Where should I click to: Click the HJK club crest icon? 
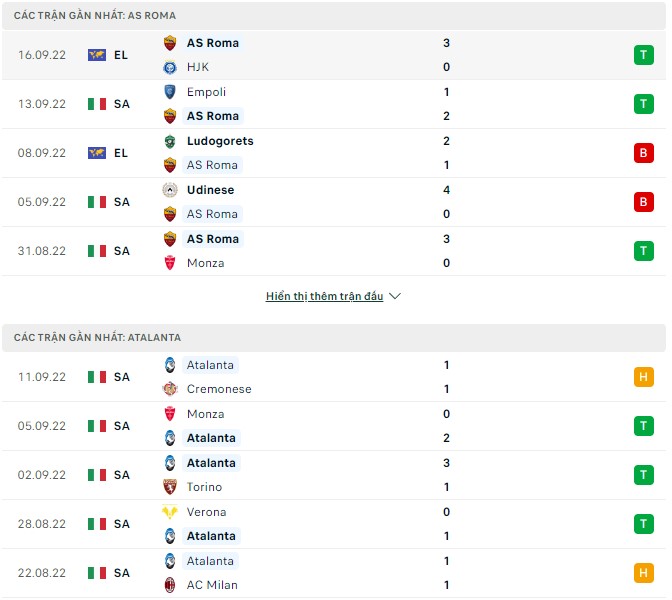pos(170,67)
